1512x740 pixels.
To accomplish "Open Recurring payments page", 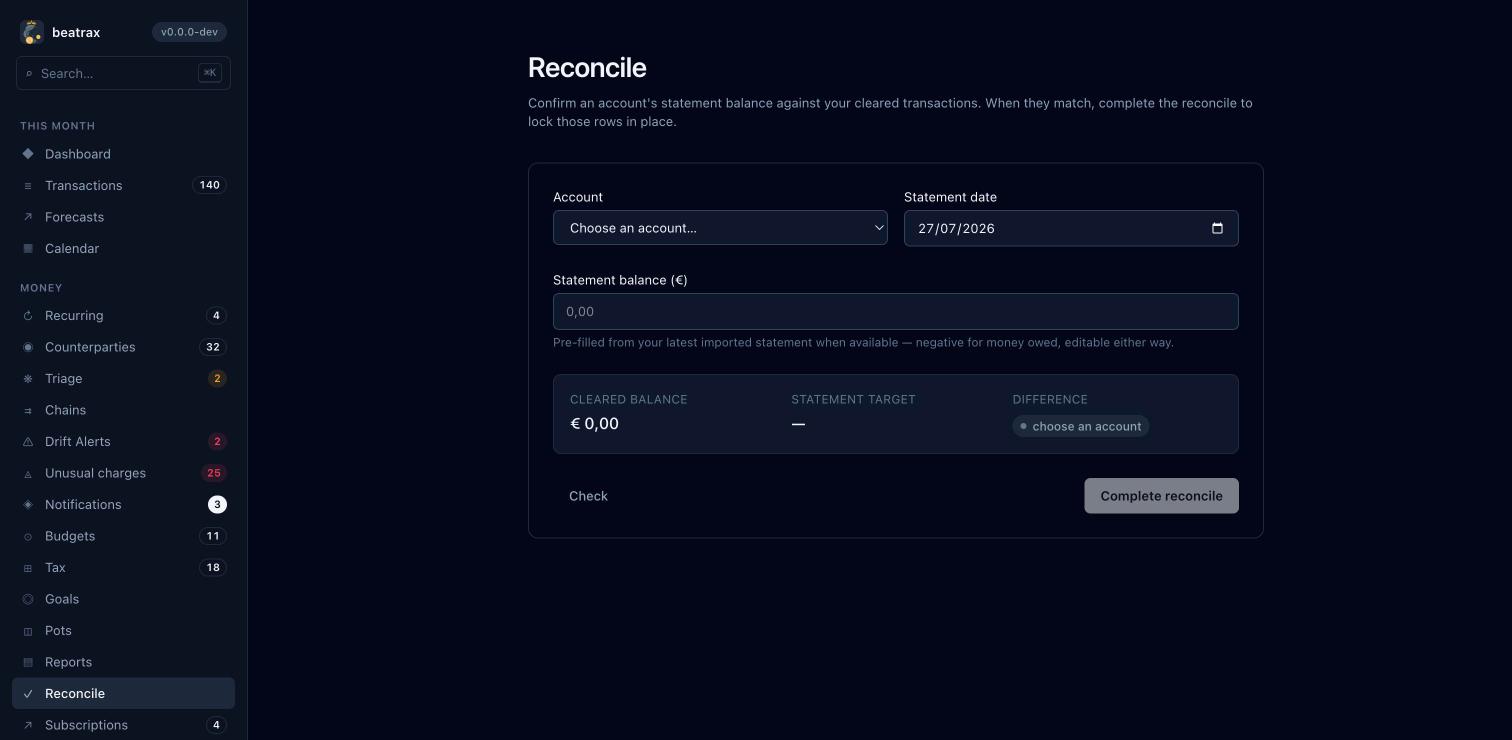I will tap(123, 315).
